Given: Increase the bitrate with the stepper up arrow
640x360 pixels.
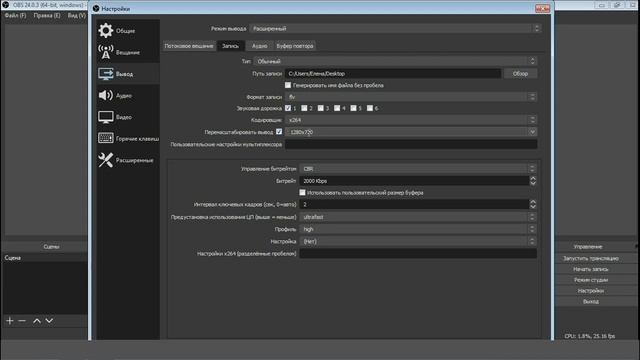Looking at the screenshot, I should (533, 178).
